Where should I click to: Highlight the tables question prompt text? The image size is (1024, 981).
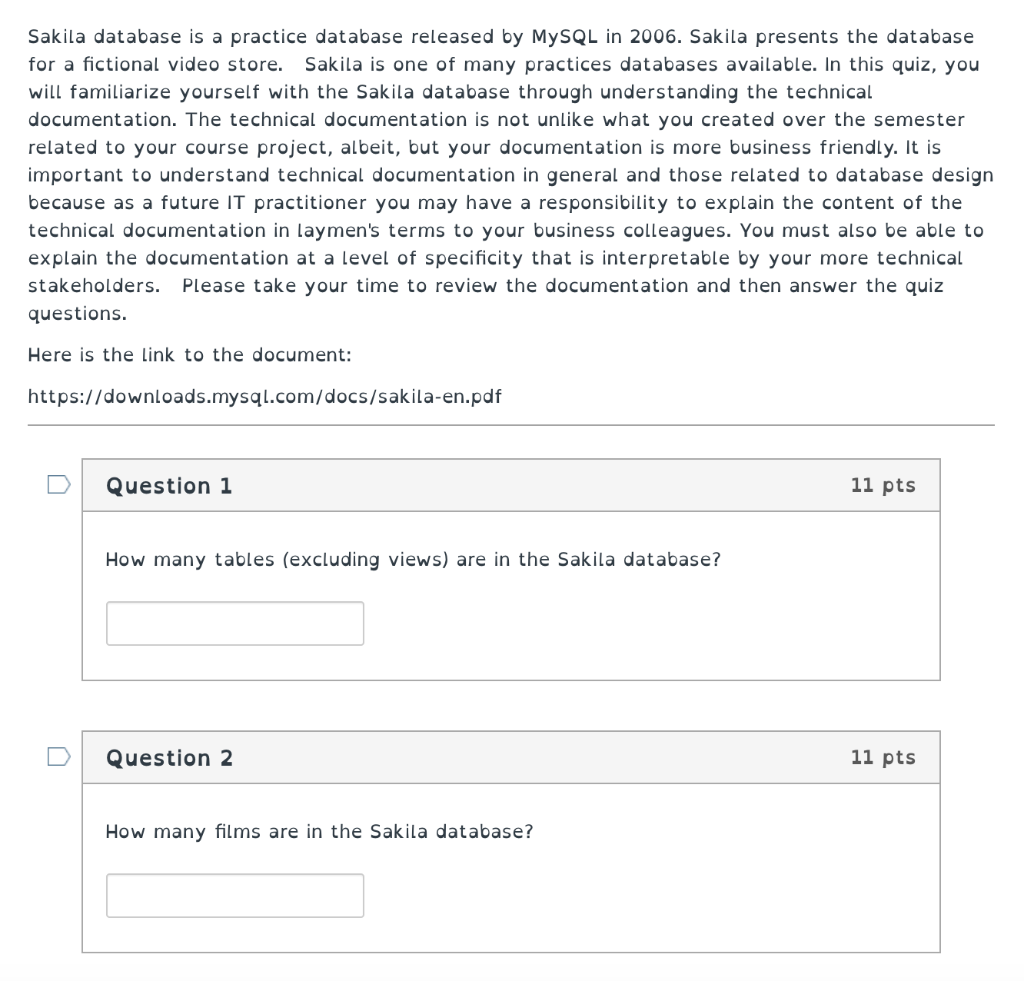coord(412,559)
